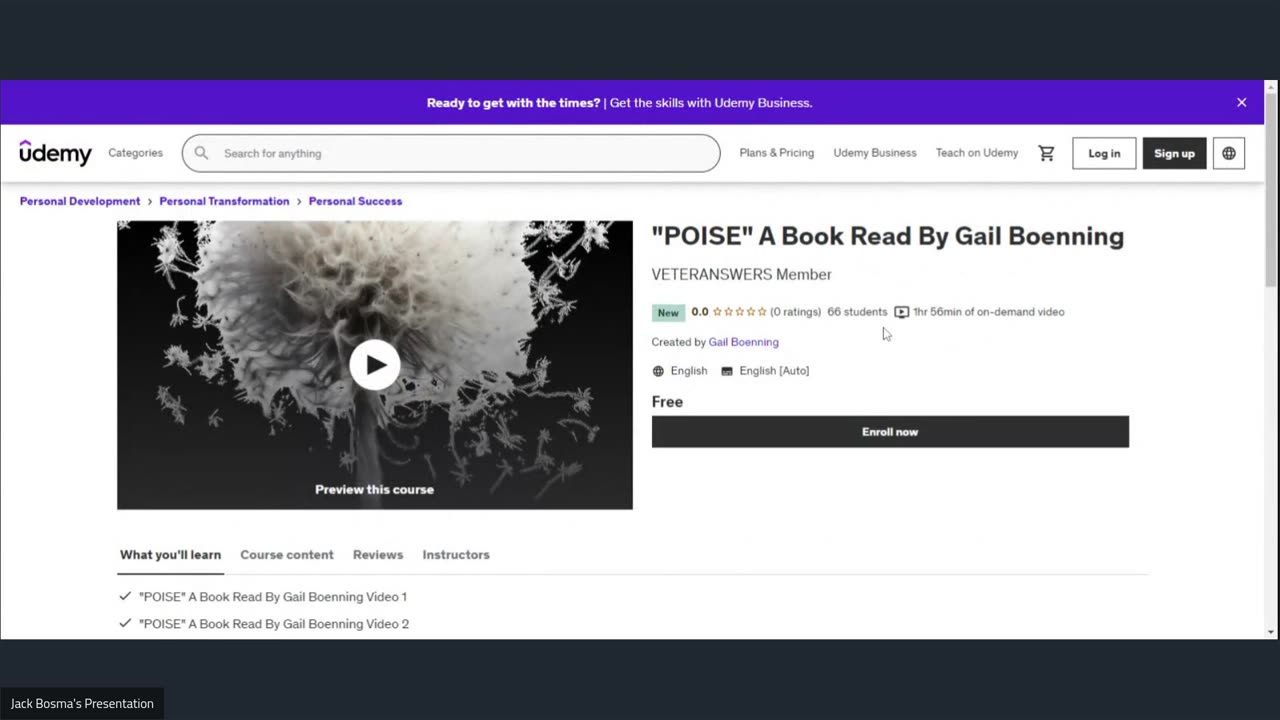This screenshot has height=720, width=1280.
Task: Click the English [Auto] captions text
Action: click(774, 371)
